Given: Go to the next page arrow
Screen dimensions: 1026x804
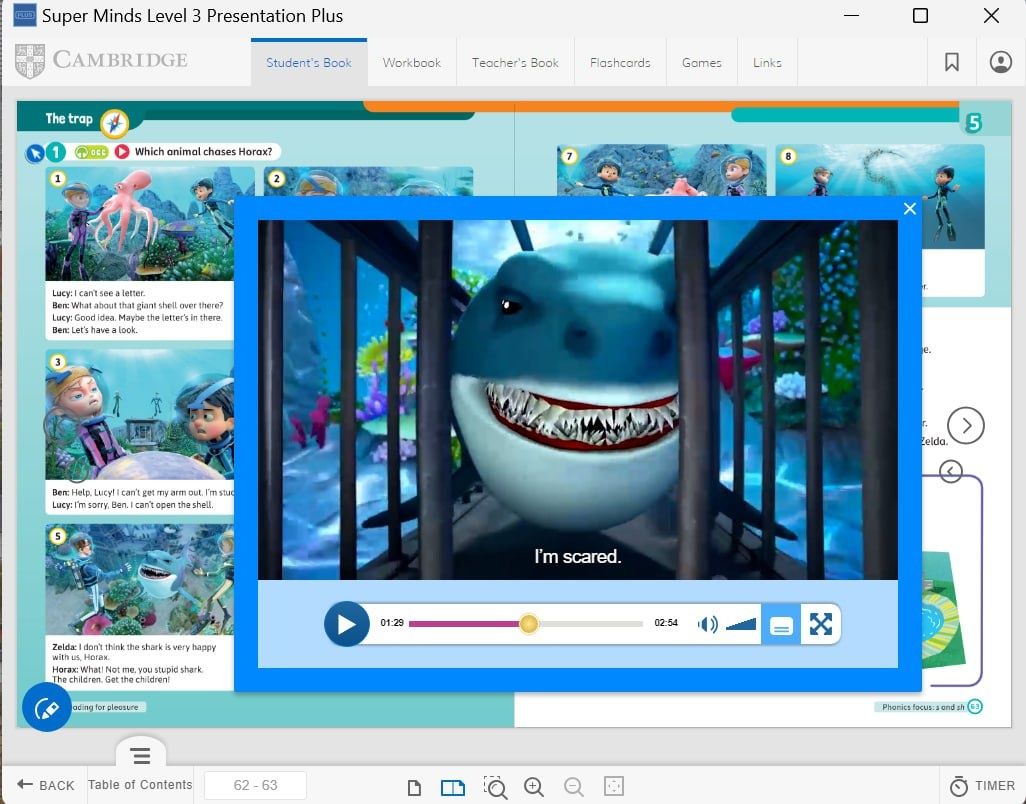Looking at the screenshot, I should tap(966, 425).
